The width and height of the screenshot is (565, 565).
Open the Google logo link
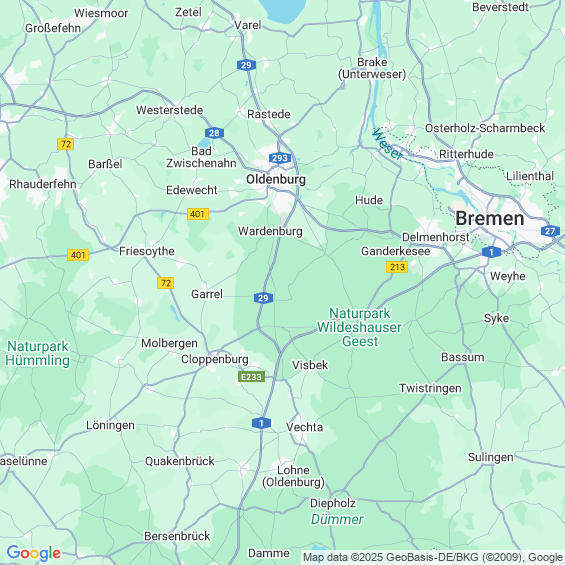point(34,553)
